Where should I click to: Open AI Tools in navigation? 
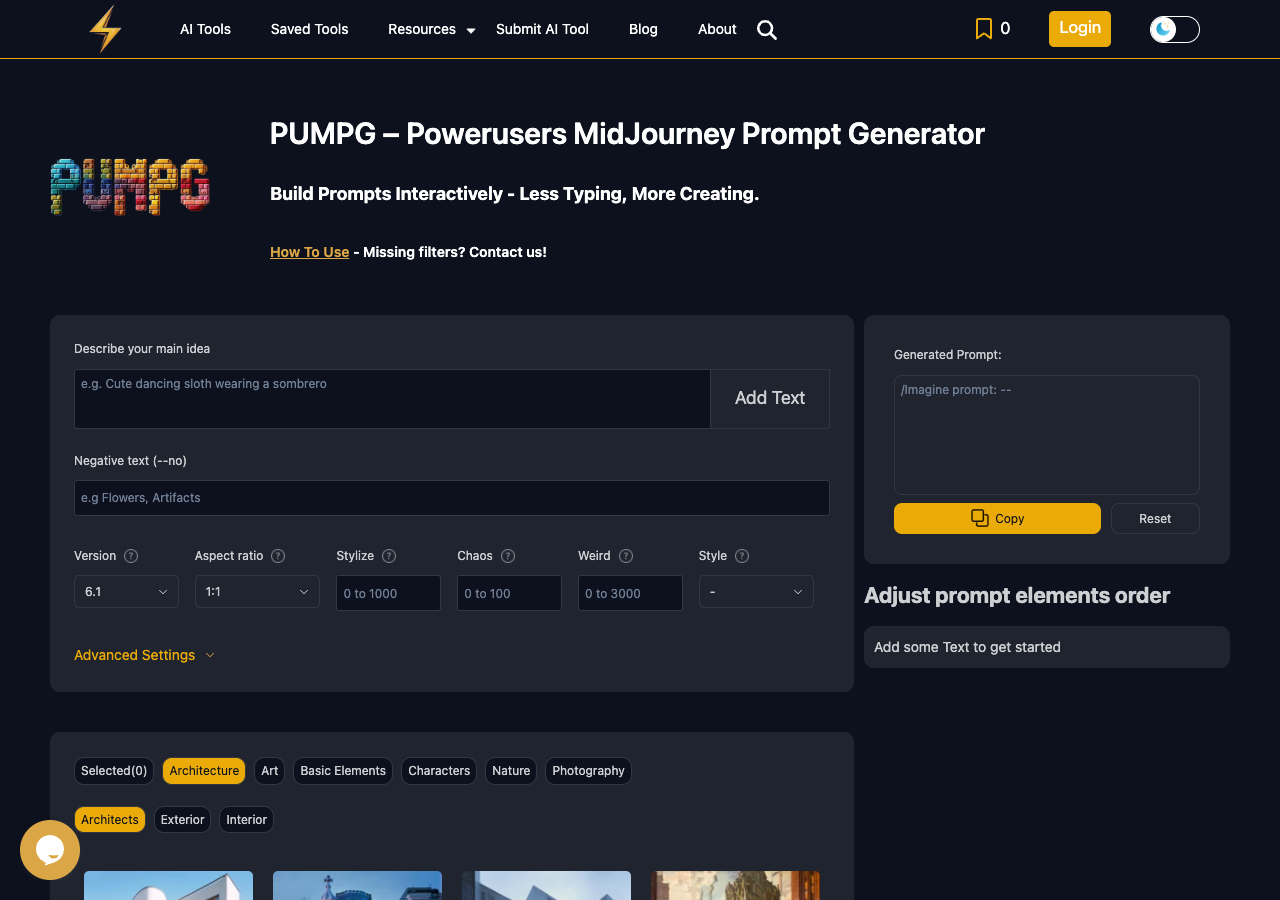coord(205,29)
